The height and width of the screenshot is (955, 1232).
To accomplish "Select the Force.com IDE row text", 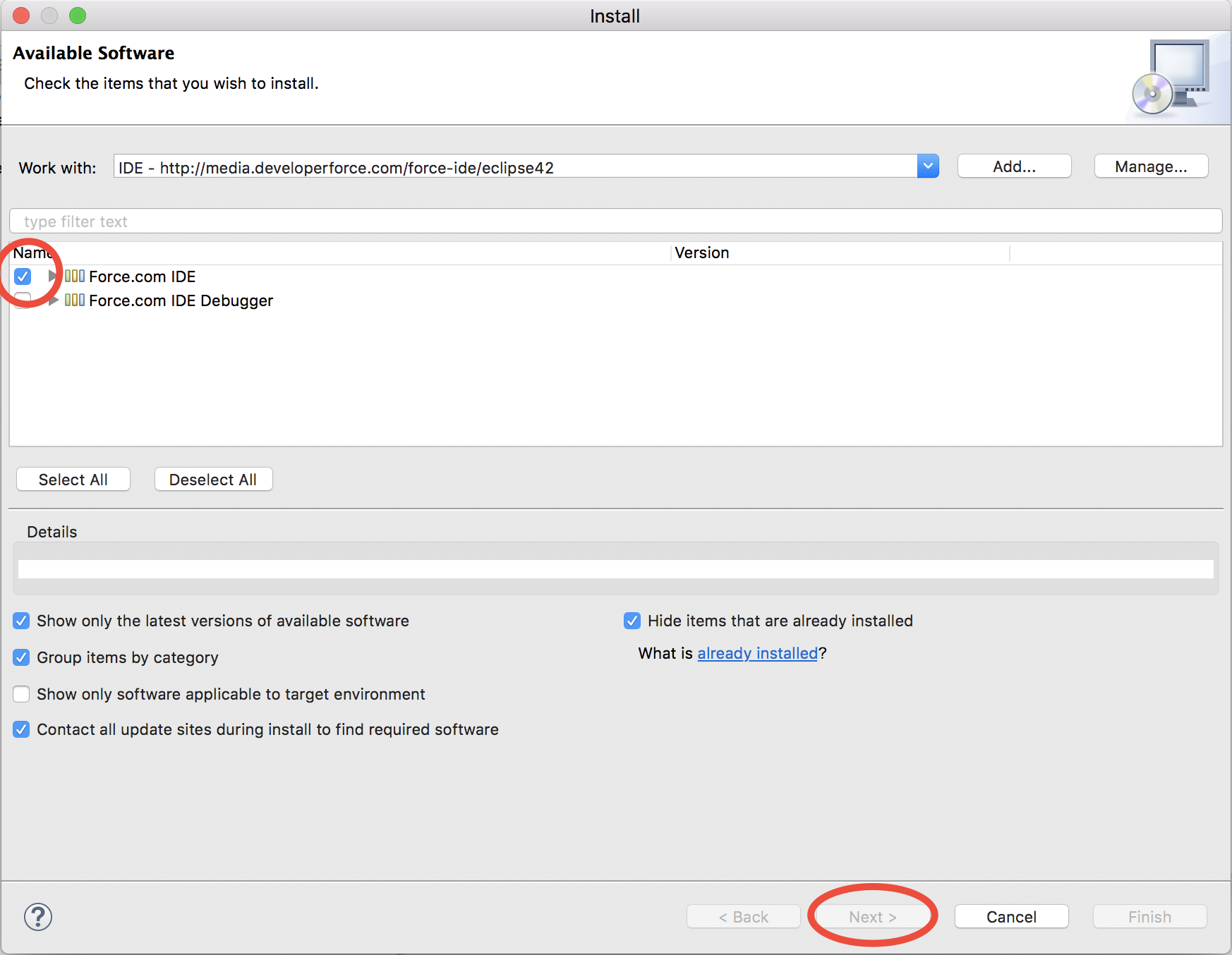I will pyautogui.click(x=142, y=276).
